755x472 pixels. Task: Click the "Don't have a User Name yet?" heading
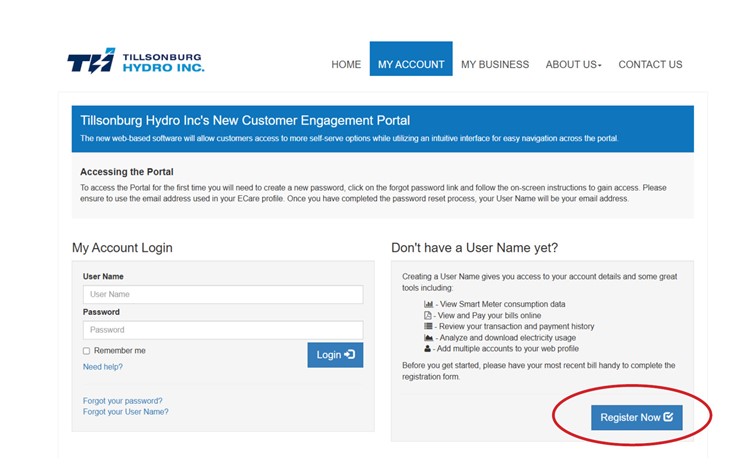click(474, 248)
